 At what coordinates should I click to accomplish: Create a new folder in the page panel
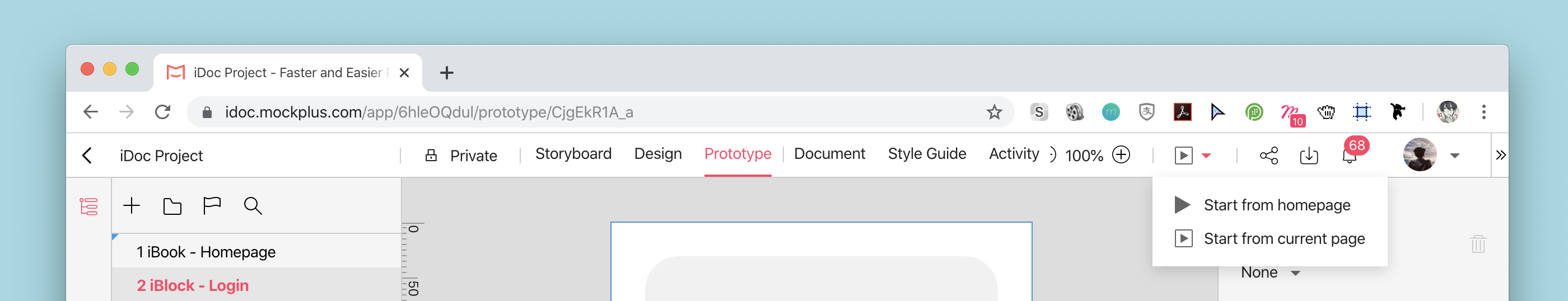click(x=172, y=207)
